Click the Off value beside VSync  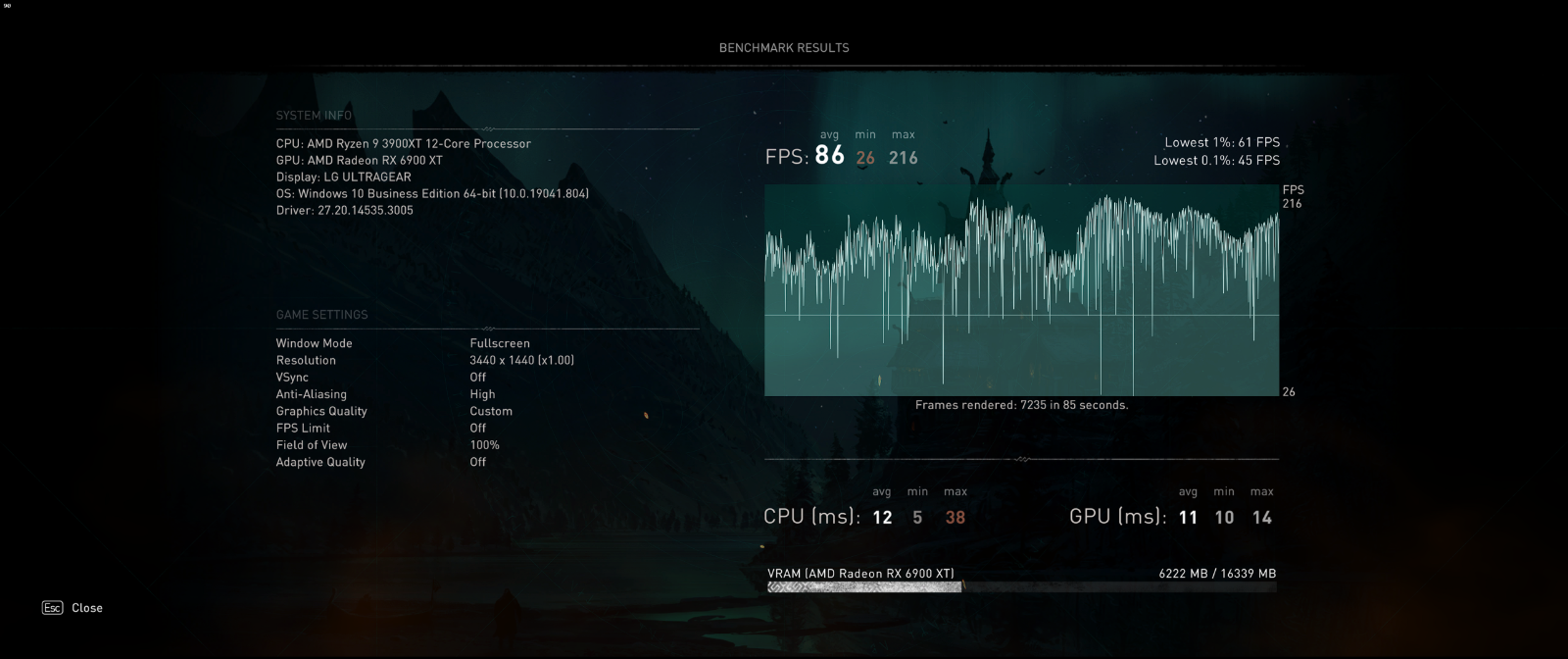[x=478, y=378]
